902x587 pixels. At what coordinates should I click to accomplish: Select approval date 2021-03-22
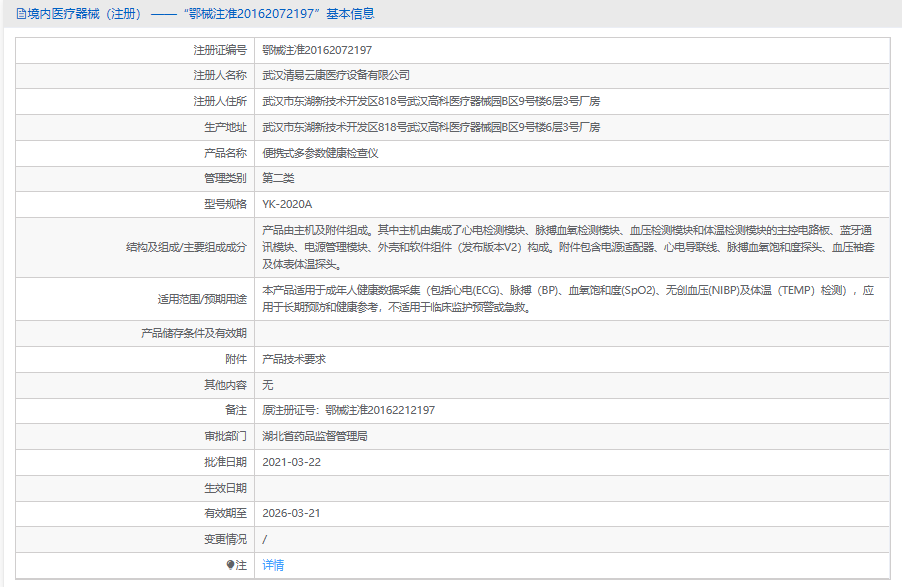point(292,462)
